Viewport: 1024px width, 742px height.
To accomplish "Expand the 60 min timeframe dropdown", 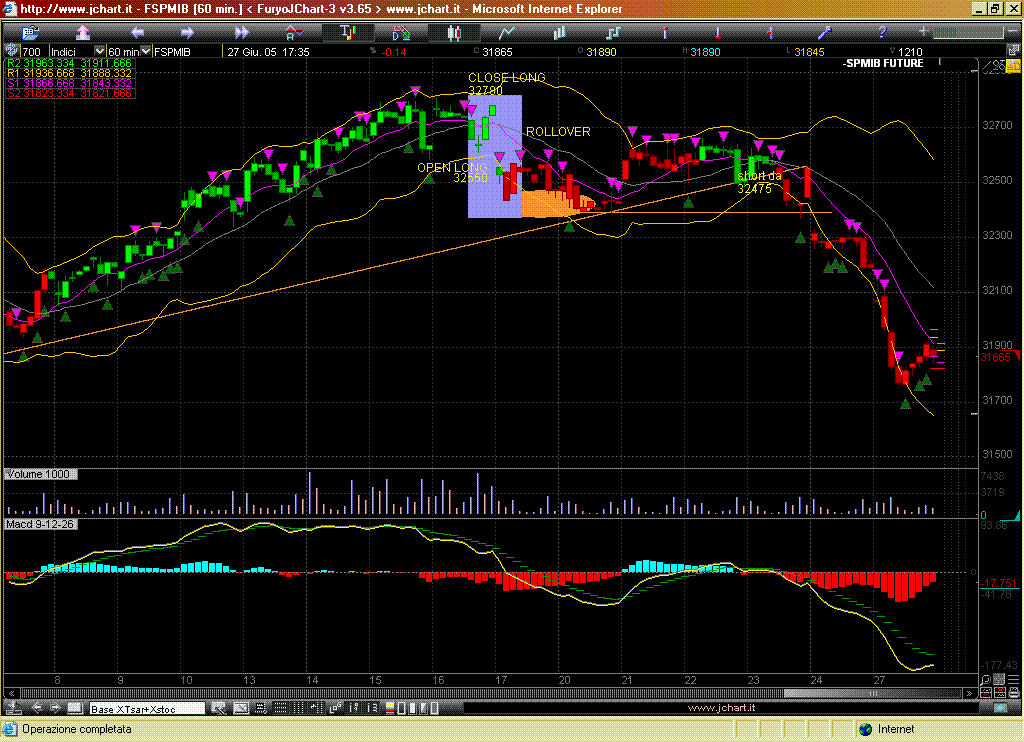I will 146,51.
